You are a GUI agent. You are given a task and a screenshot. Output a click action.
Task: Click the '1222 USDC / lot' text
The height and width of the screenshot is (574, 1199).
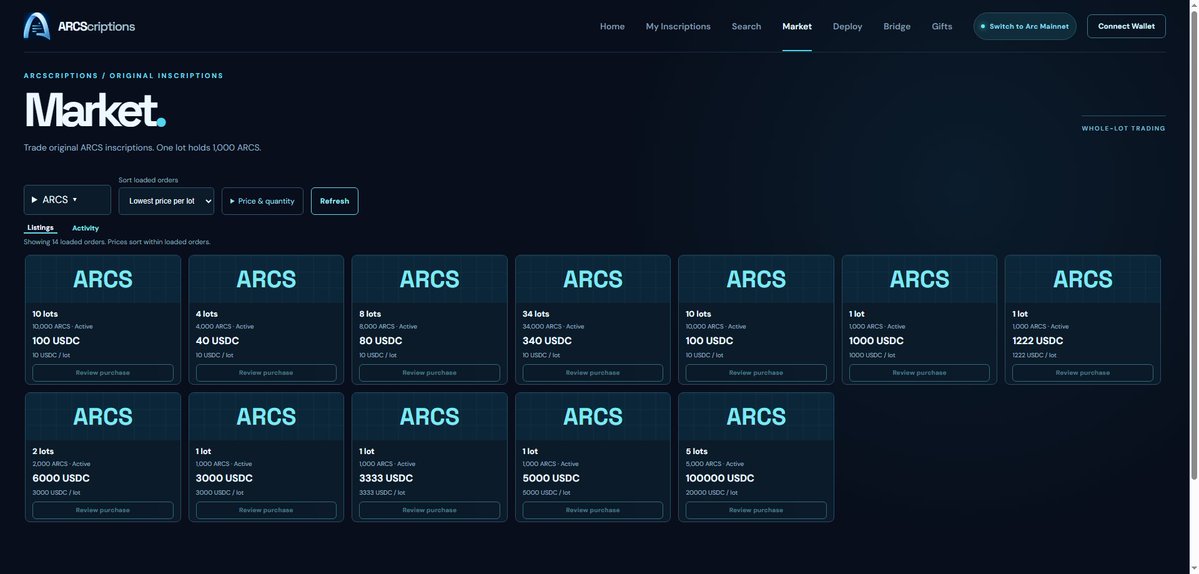(x=1034, y=355)
